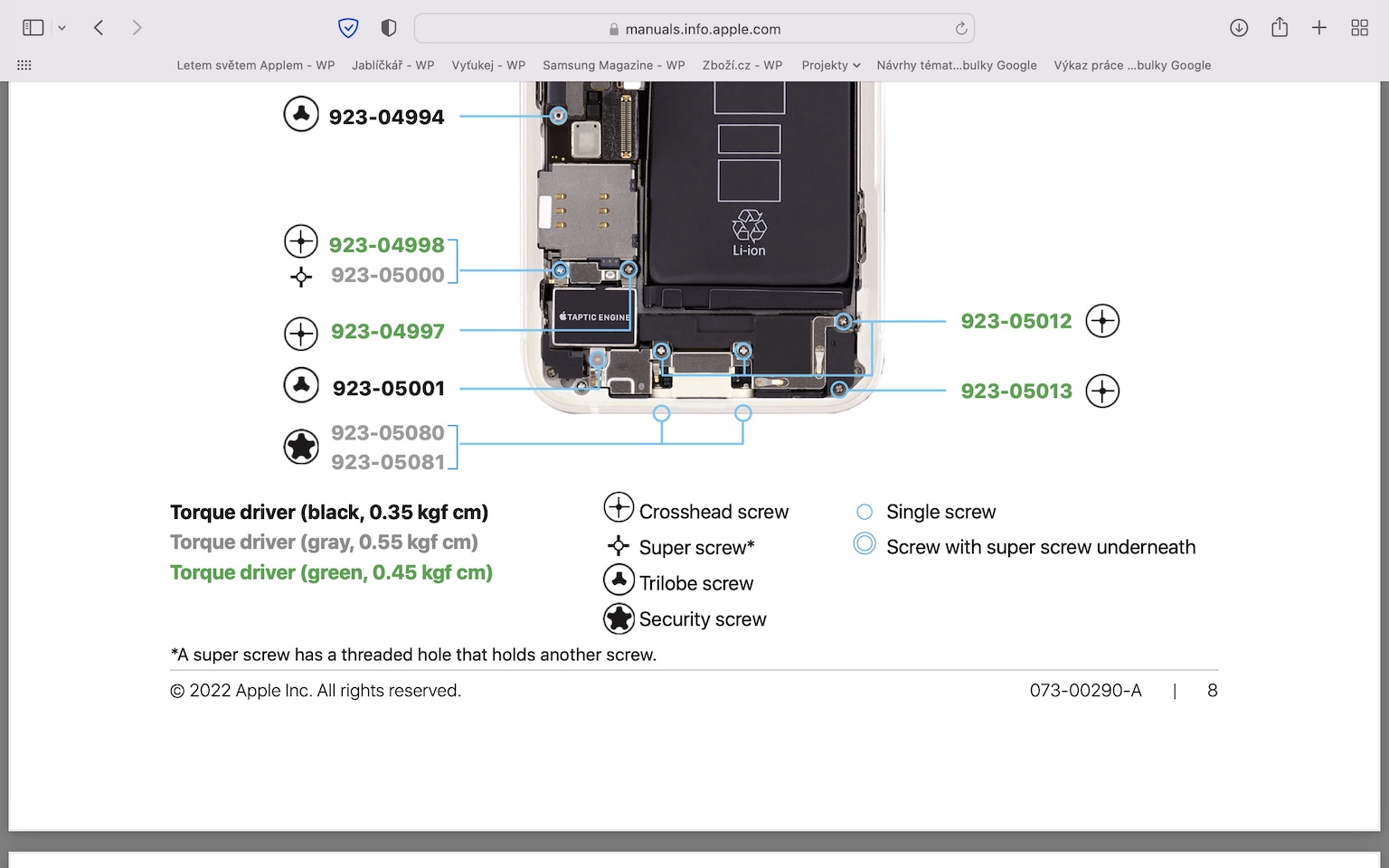
Task: Expand the Projekty bookmarks folder
Action: (830, 65)
